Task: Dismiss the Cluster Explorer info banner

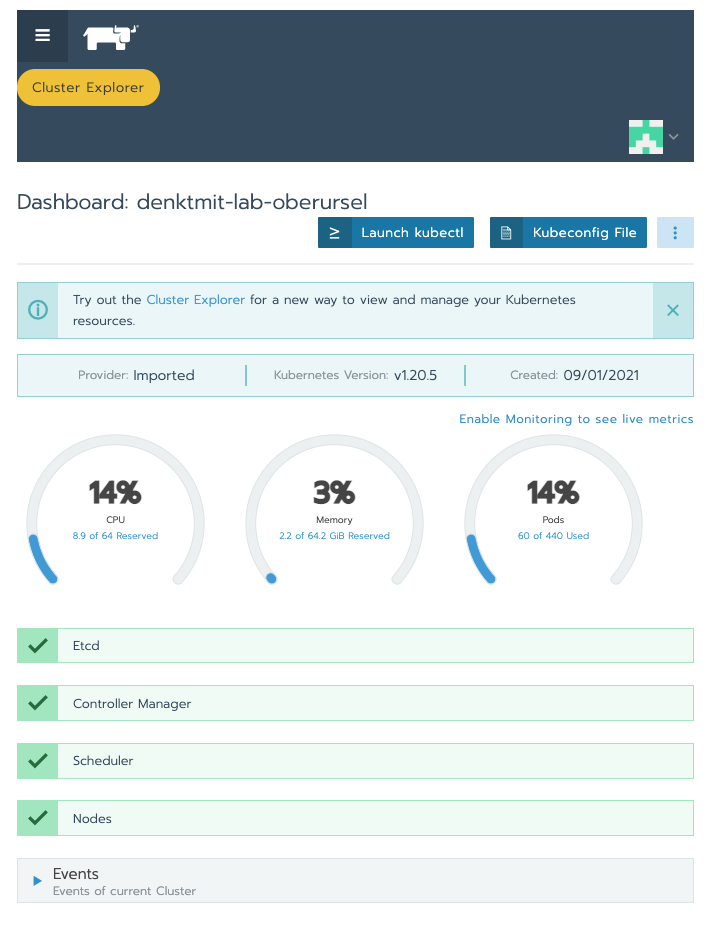Action: click(x=672, y=310)
